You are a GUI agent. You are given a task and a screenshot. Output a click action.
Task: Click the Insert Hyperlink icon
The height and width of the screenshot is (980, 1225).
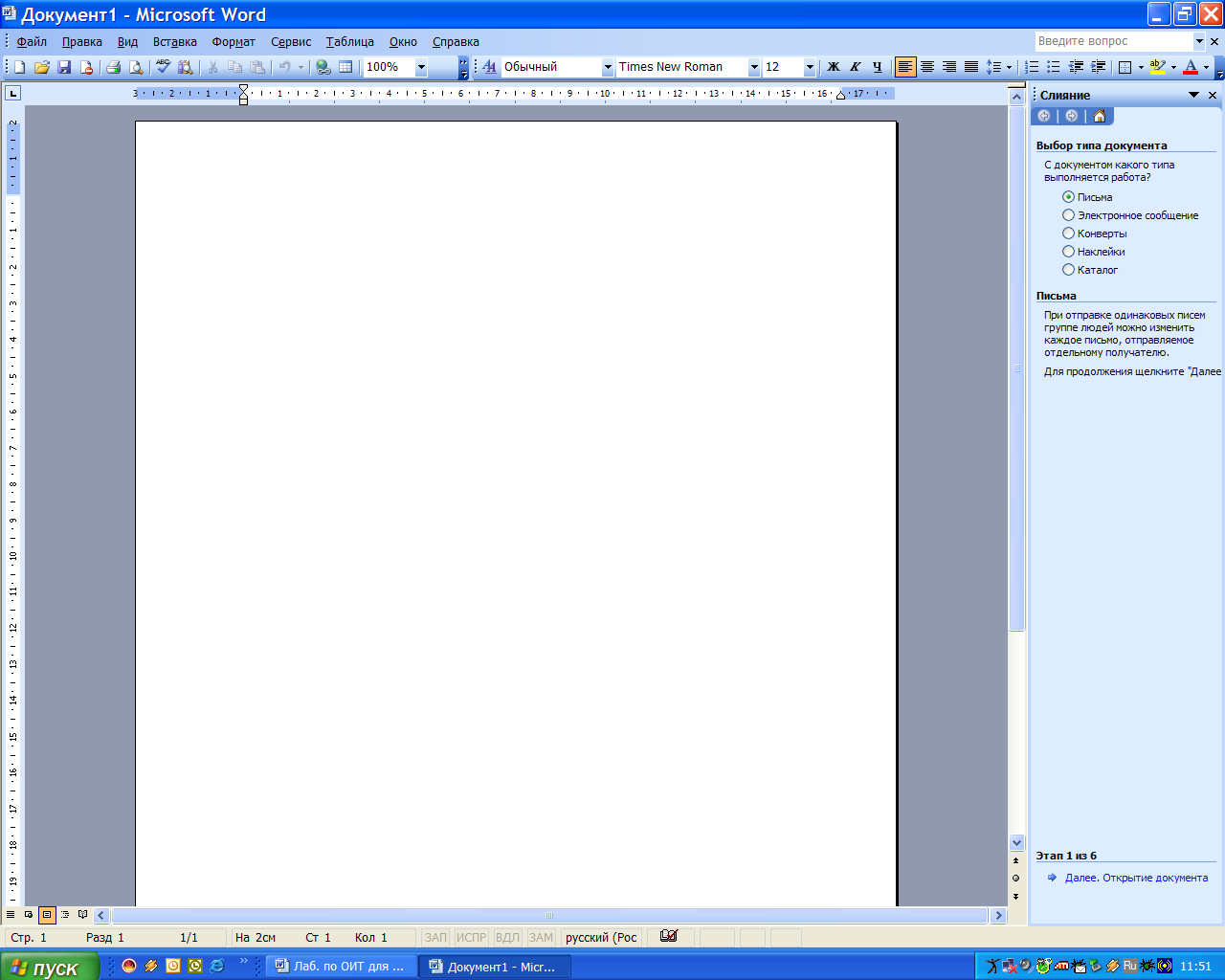pyautogui.click(x=323, y=67)
